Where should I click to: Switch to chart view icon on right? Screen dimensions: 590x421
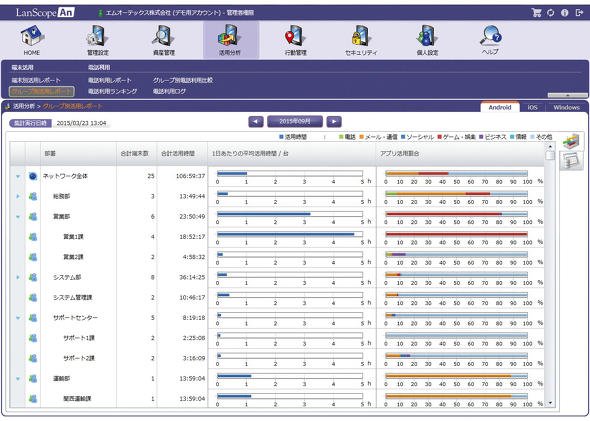(571, 141)
